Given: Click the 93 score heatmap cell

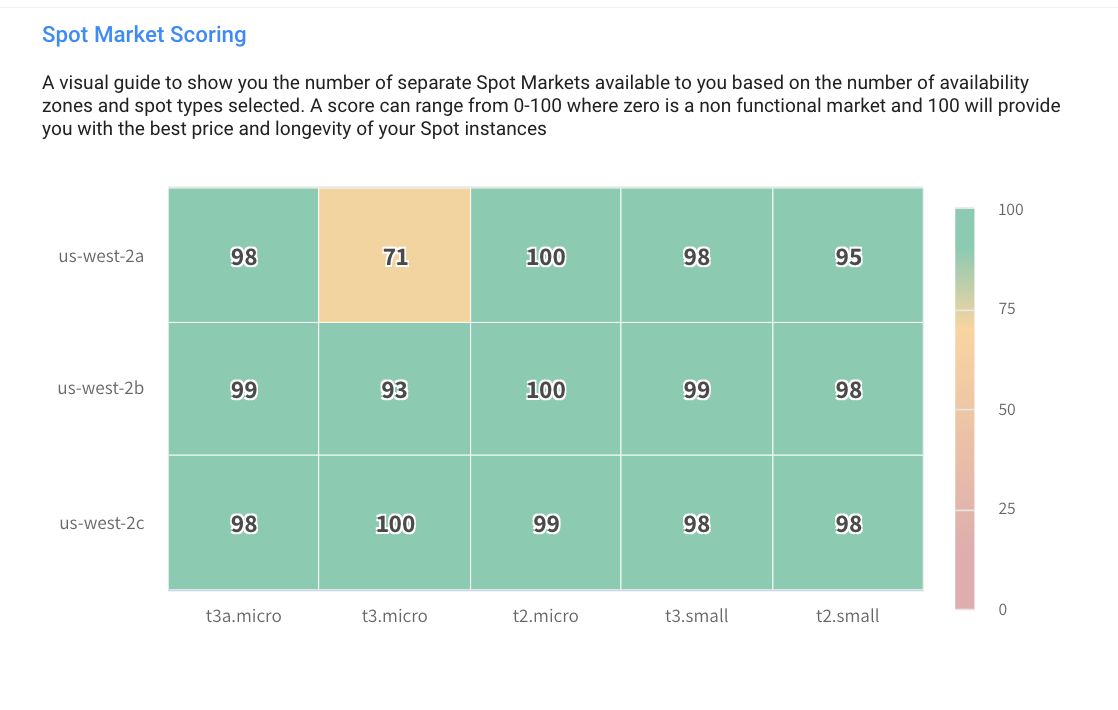Looking at the screenshot, I should 395,389.
